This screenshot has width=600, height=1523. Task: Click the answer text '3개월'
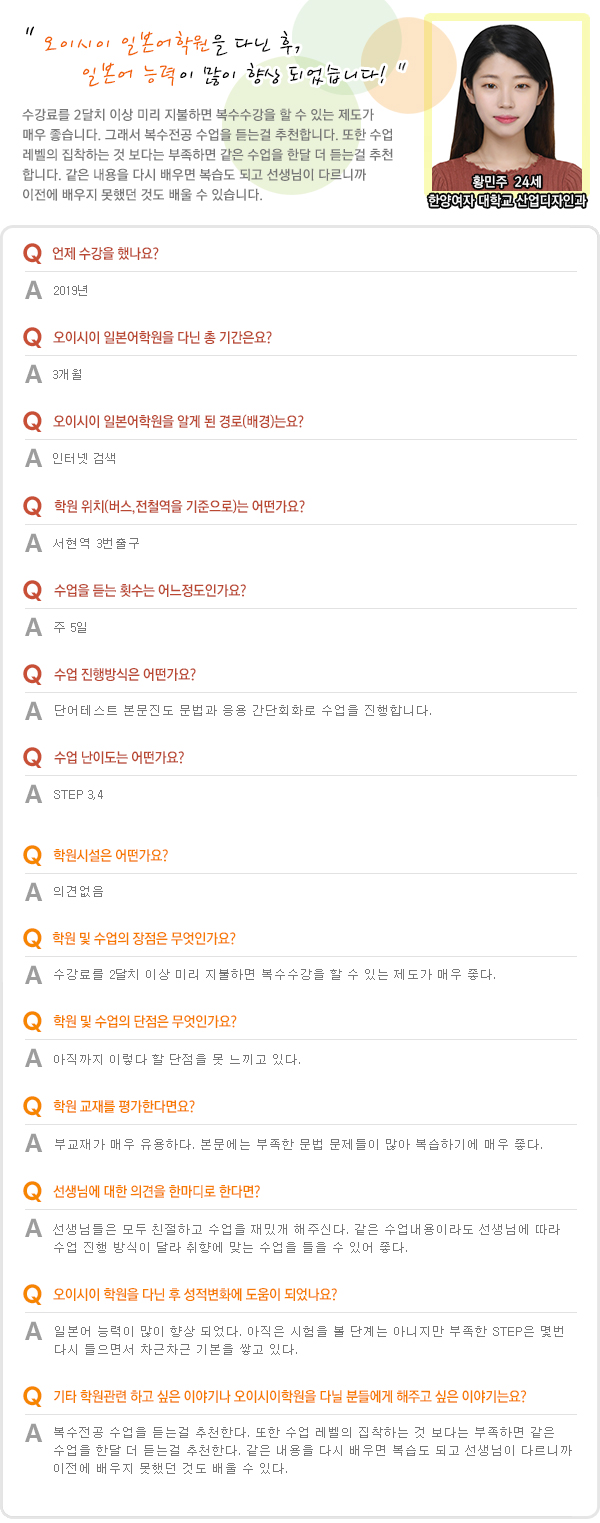click(x=69, y=375)
